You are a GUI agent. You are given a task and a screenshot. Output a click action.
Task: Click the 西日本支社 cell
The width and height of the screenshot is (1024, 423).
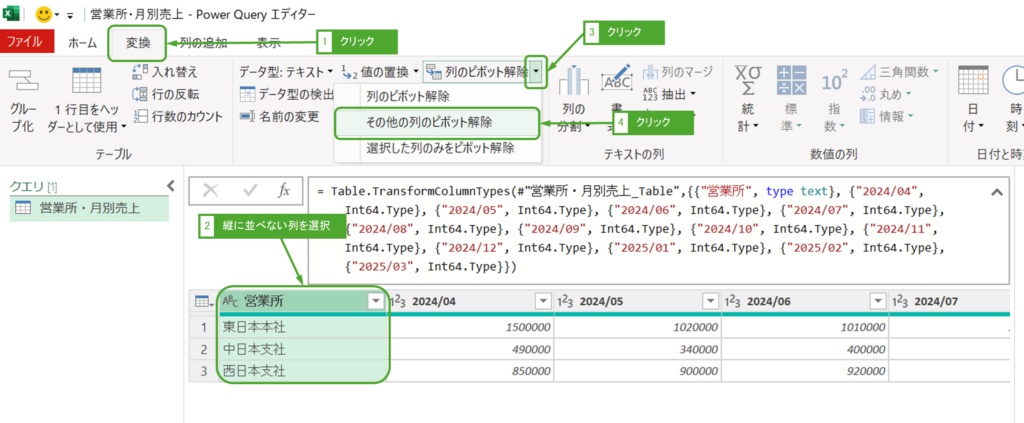(302, 371)
